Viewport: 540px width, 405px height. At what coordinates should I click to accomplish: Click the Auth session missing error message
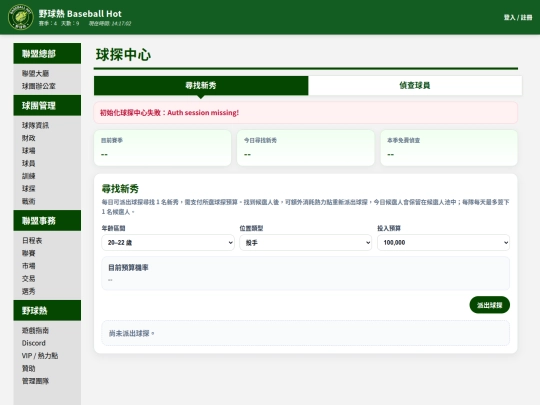305,113
